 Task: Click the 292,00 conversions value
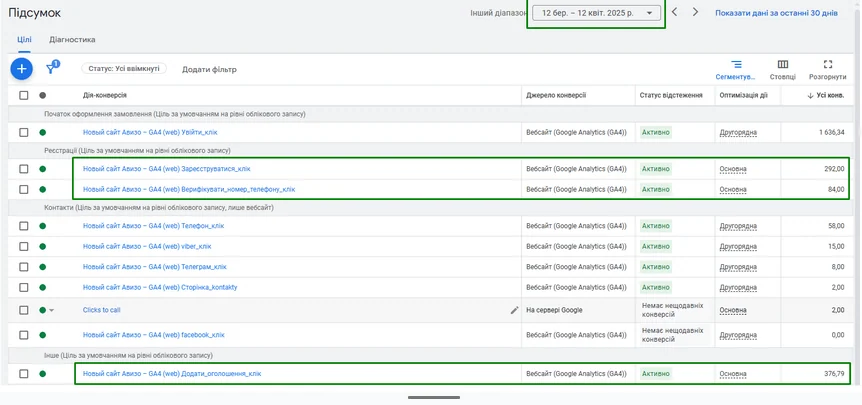click(x=835, y=169)
